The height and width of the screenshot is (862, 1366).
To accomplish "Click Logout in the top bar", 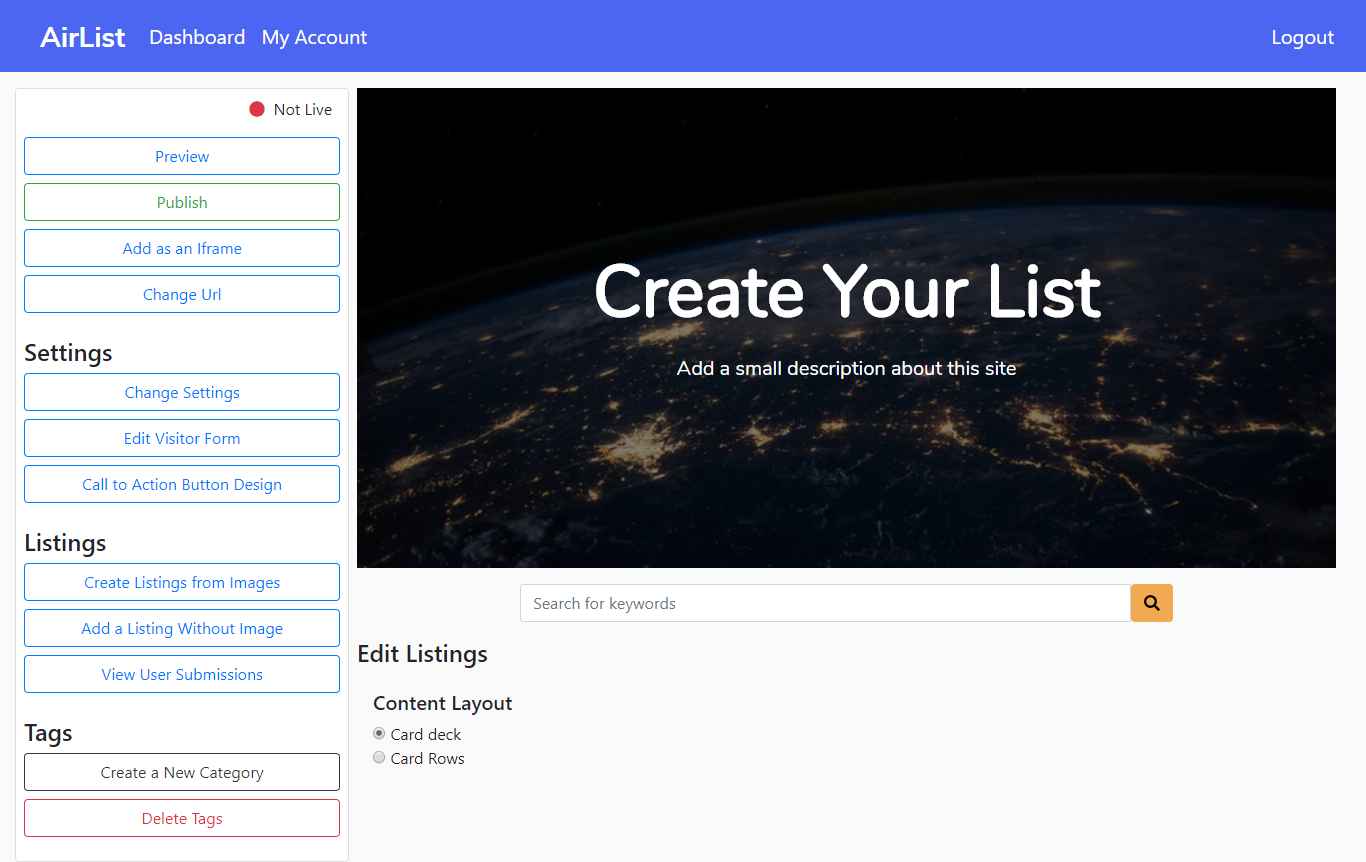I will [x=1302, y=37].
